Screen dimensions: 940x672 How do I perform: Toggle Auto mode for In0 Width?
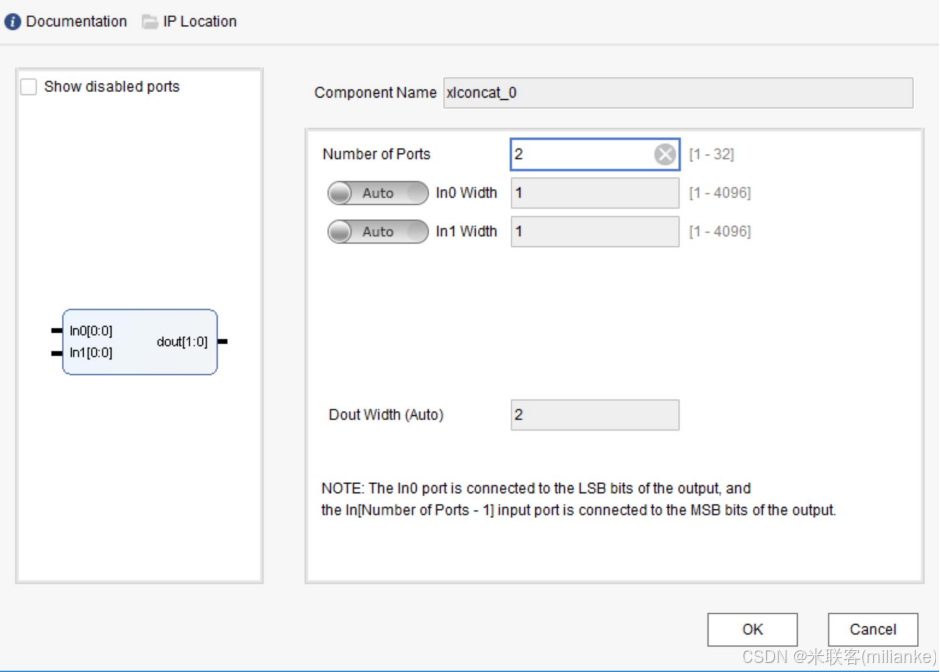[378, 192]
